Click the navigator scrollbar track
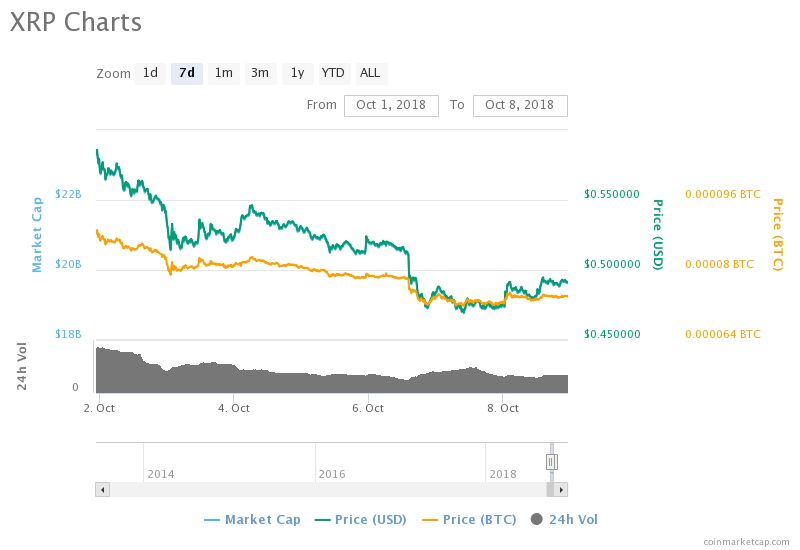Image resolution: width=800 pixels, height=550 pixels. [x=328, y=490]
